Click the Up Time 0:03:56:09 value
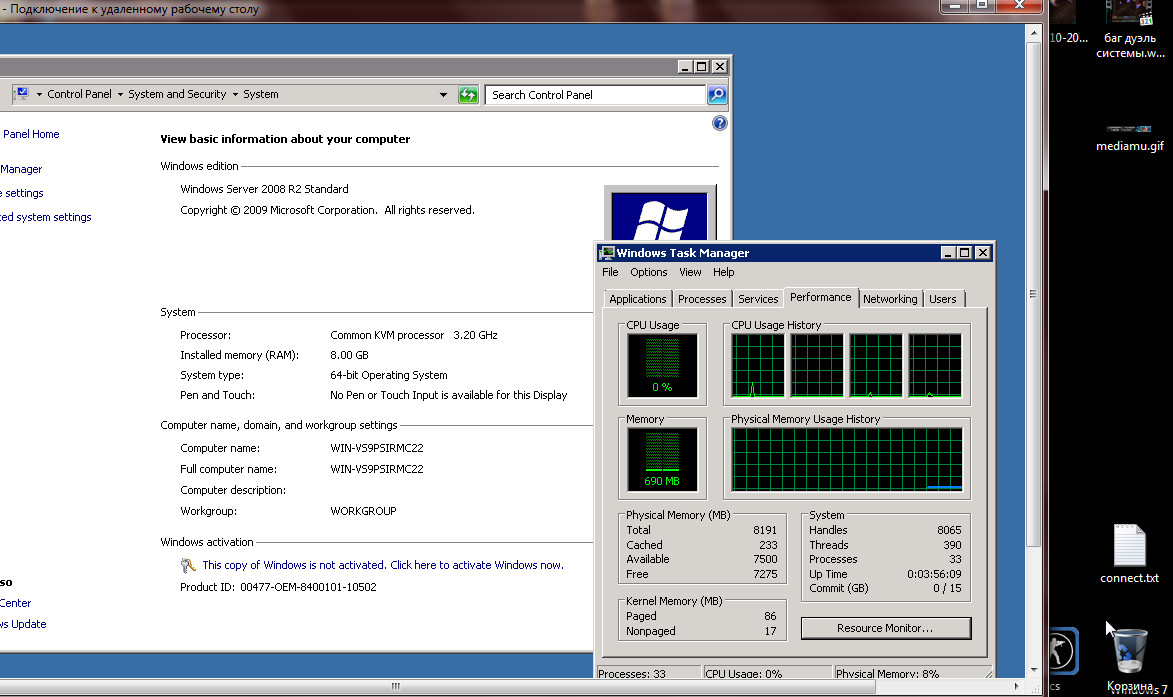 click(x=934, y=574)
